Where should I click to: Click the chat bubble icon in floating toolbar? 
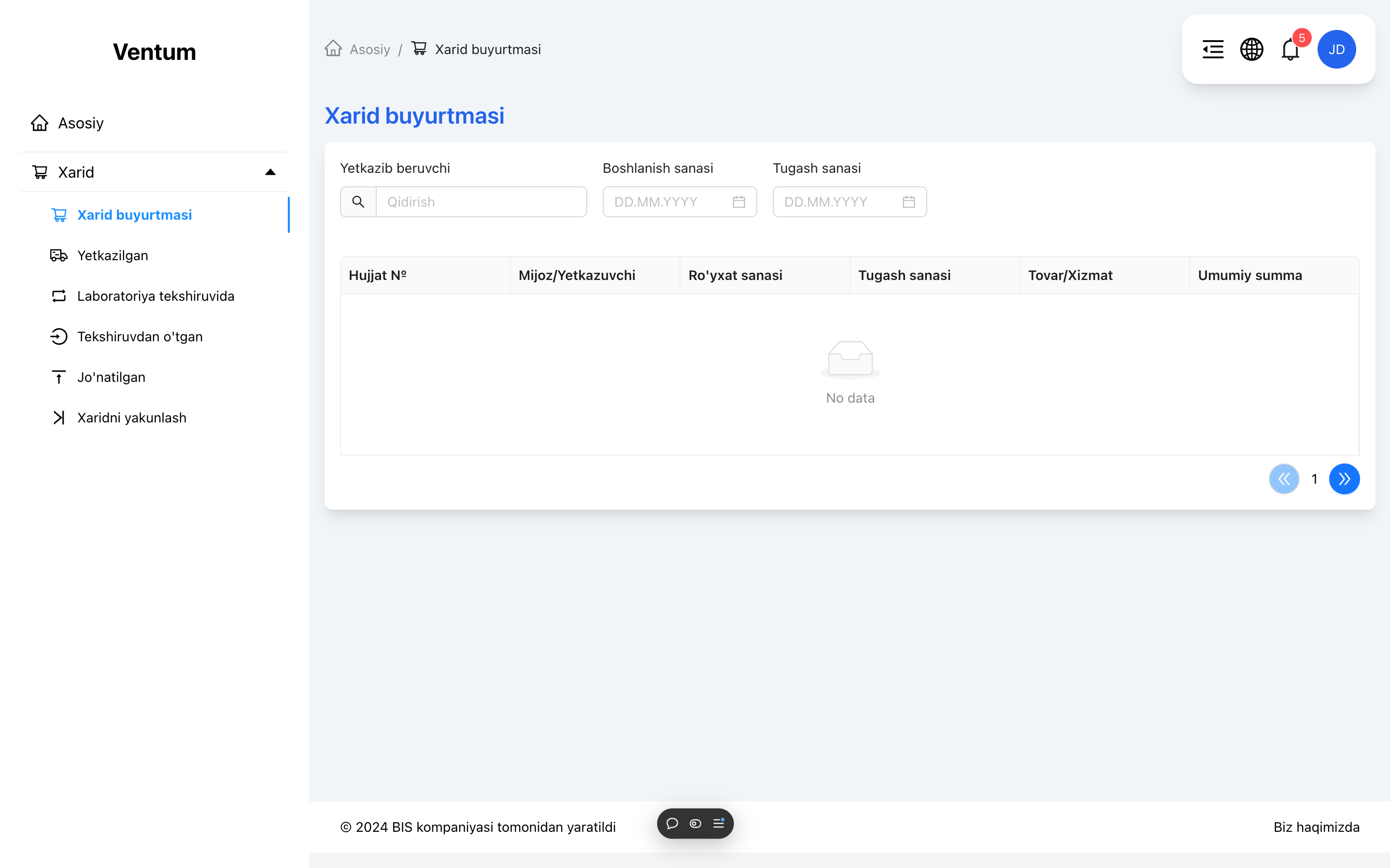[672, 823]
